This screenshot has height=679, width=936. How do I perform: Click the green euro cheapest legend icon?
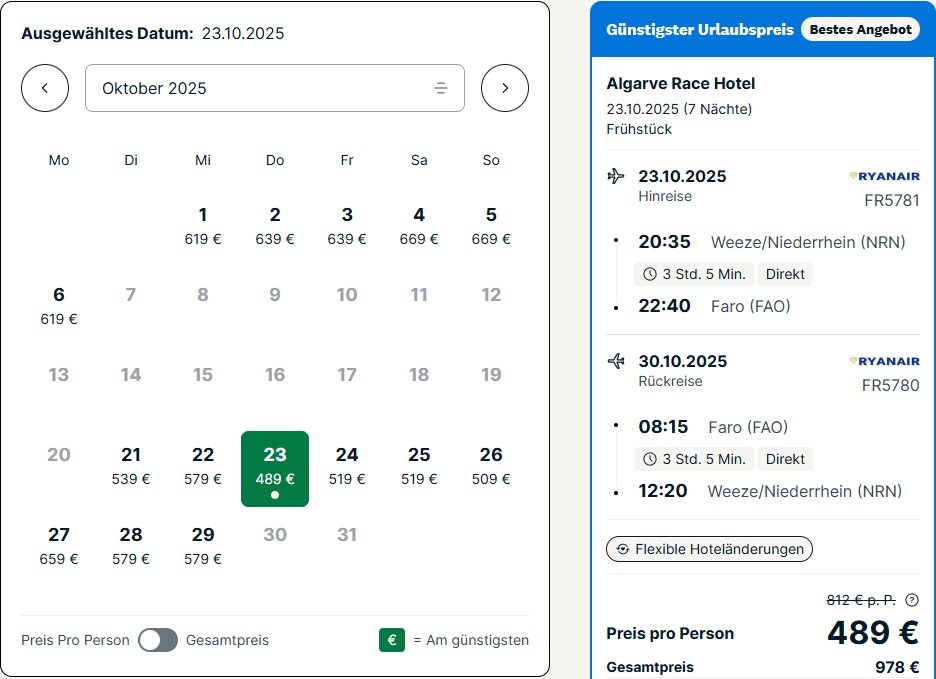click(392, 640)
